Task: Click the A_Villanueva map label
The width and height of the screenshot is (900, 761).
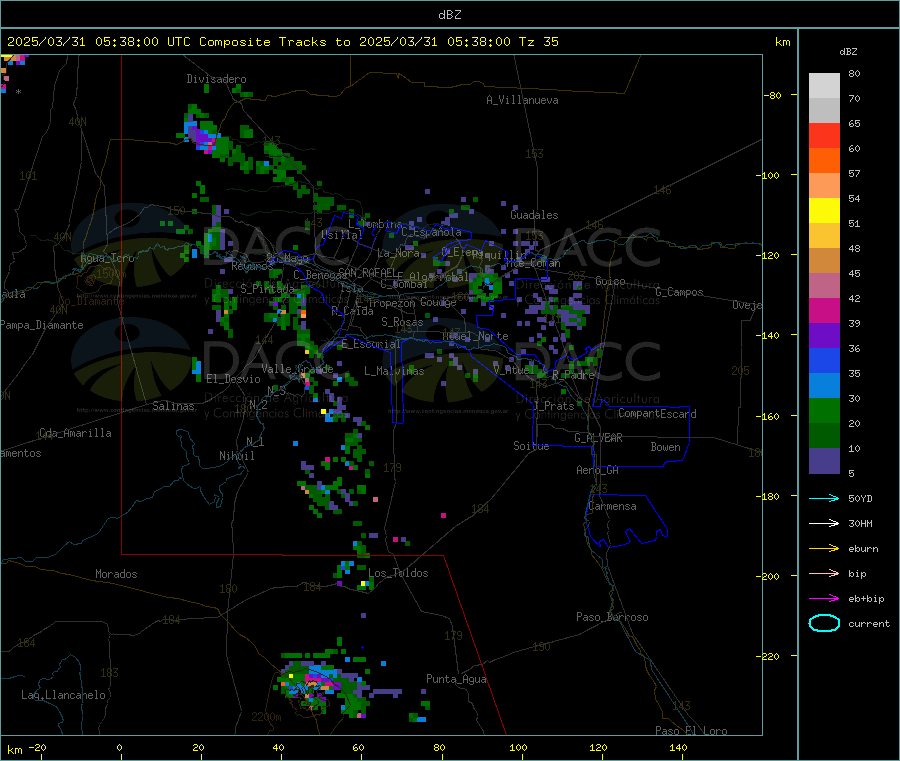Action: pyautogui.click(x=522, y=100)
